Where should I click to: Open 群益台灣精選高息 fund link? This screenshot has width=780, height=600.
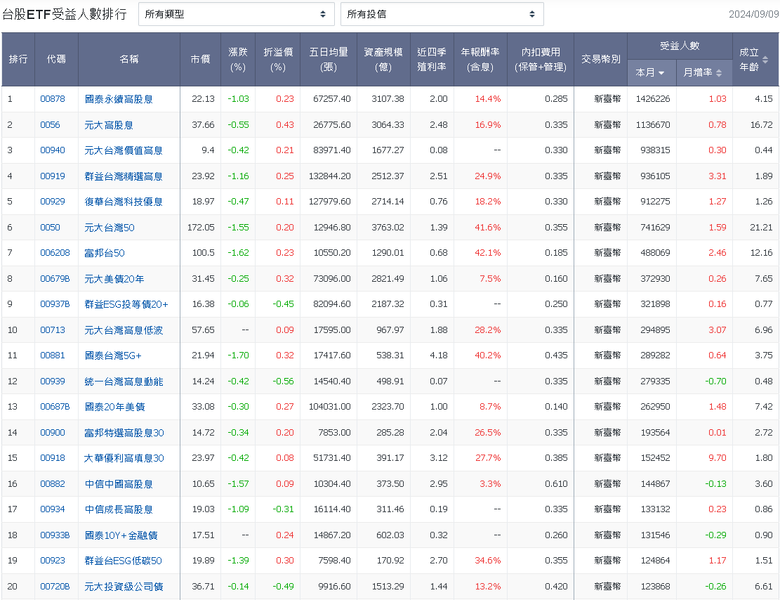pos(123,176)
